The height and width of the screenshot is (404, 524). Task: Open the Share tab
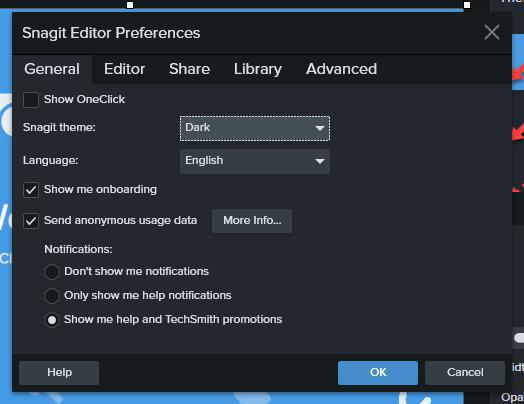[189, 69]
